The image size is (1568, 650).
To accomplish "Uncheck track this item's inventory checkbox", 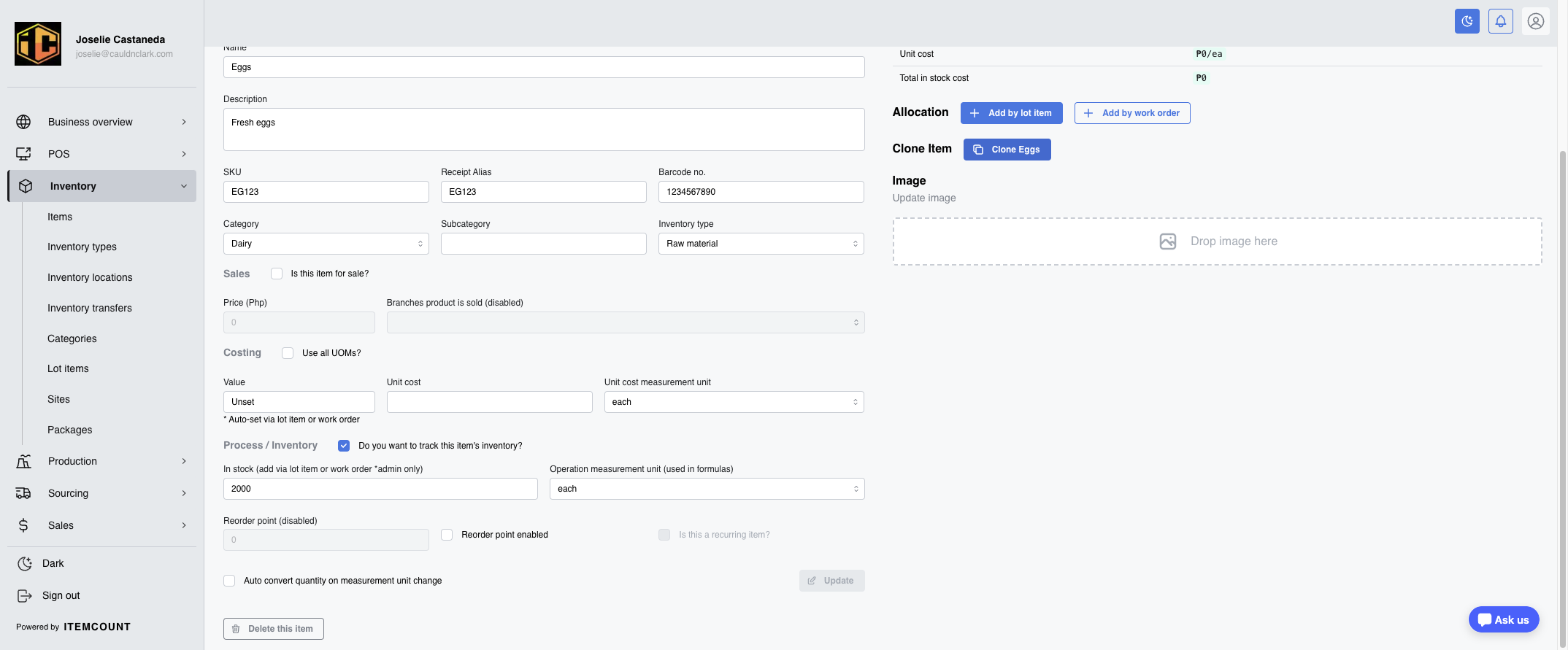I will pos(344,446).
